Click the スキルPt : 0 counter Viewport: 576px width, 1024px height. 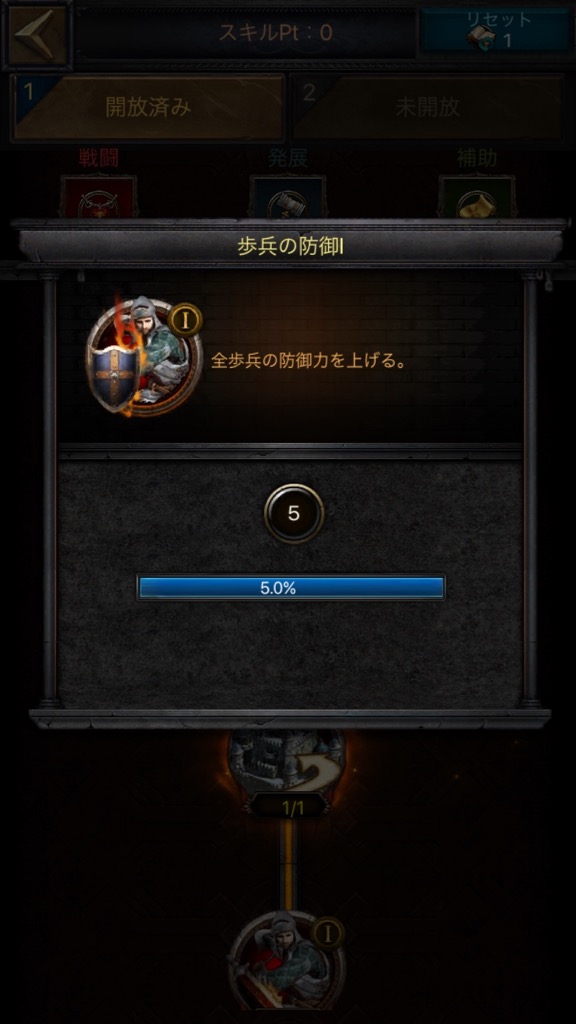276,33
